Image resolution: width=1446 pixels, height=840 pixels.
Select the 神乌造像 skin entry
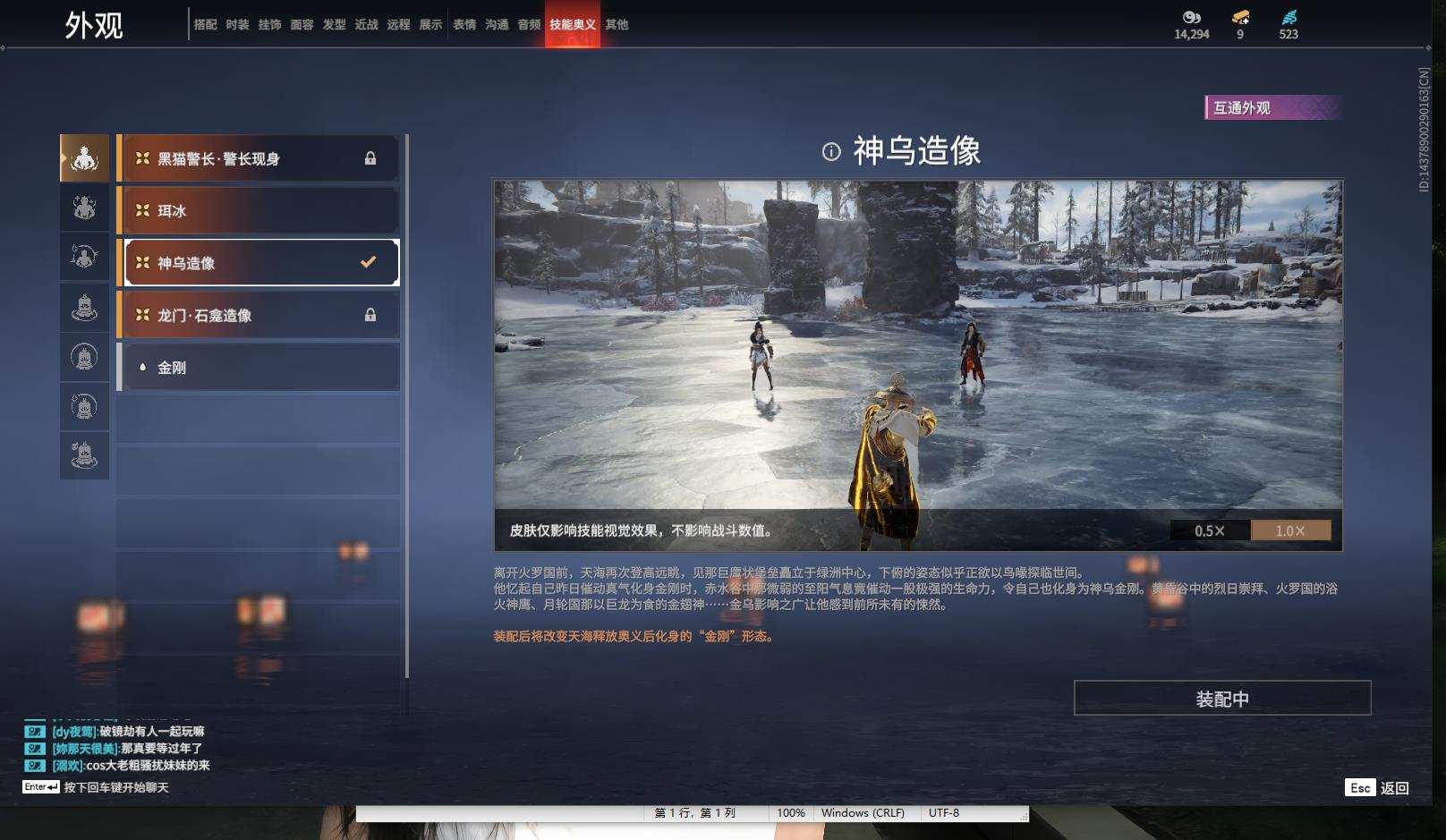tap(258, 262)
